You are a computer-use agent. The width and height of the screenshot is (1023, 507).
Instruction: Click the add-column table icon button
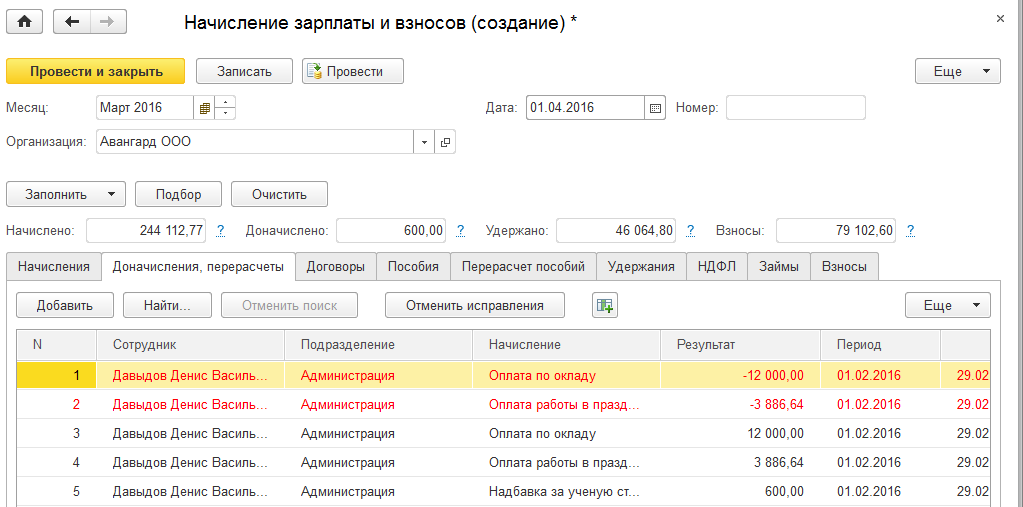[x=605, y=305]
